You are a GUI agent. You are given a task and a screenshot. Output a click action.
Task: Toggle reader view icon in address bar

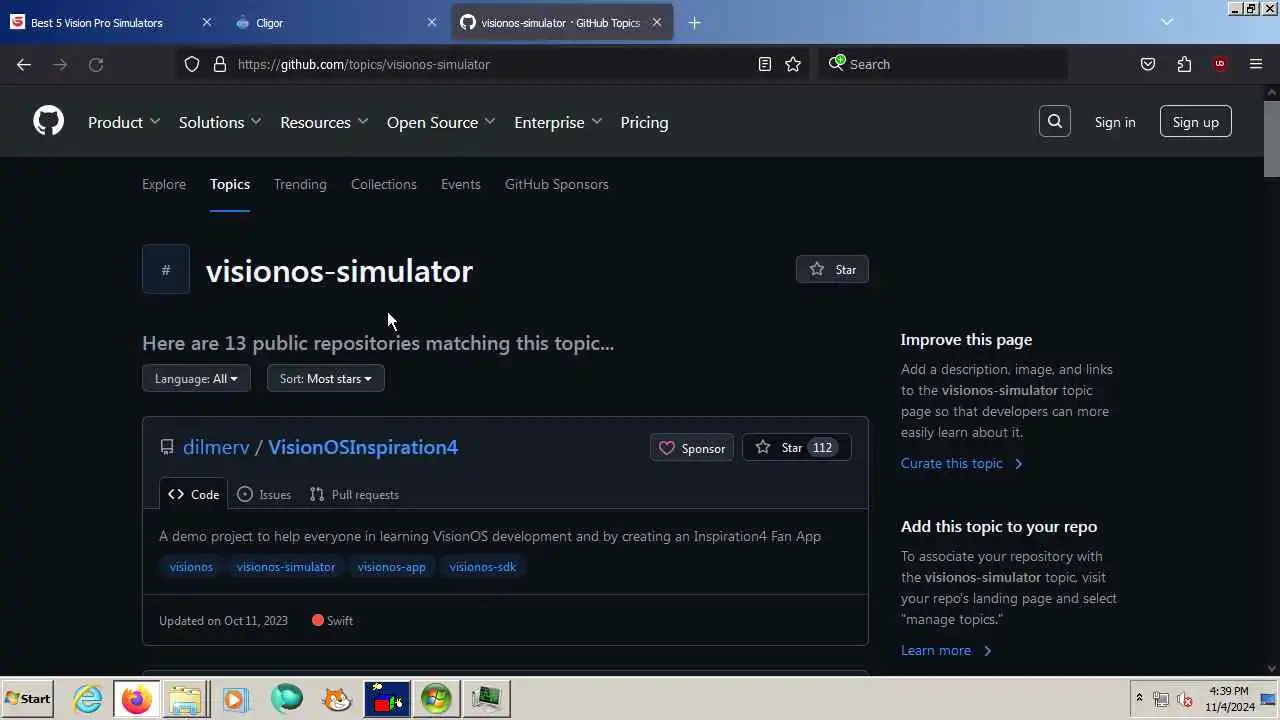(x=765, y=64)
